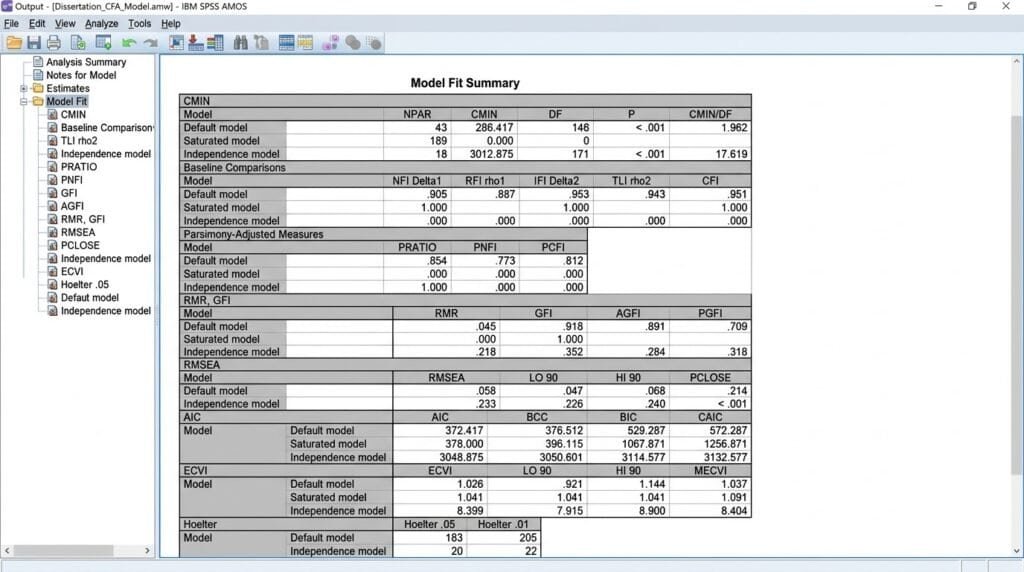Click the colored bars grid toolbar icon
Image resolution: width=1024 pixels, height=572 pixels.
pyautogui.click(x=215, y=43)
